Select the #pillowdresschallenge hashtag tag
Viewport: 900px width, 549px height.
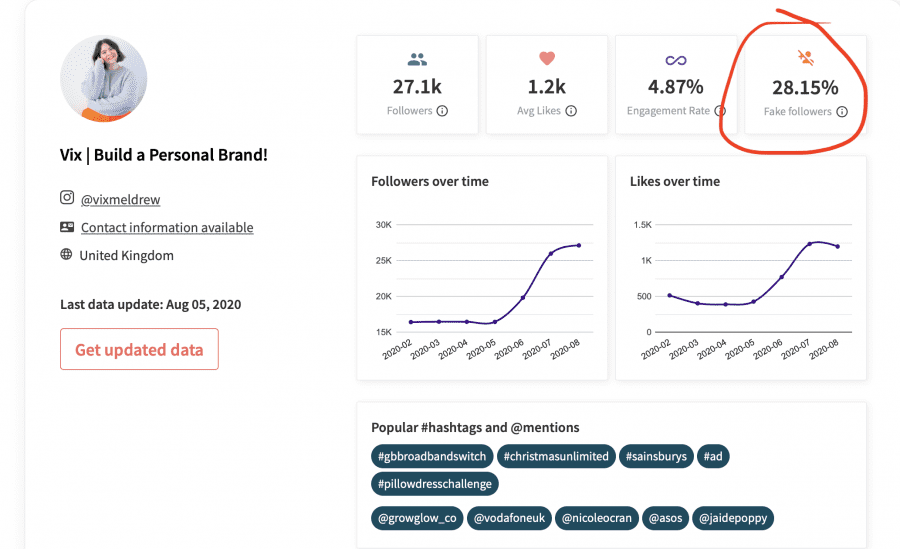(435, 484)
